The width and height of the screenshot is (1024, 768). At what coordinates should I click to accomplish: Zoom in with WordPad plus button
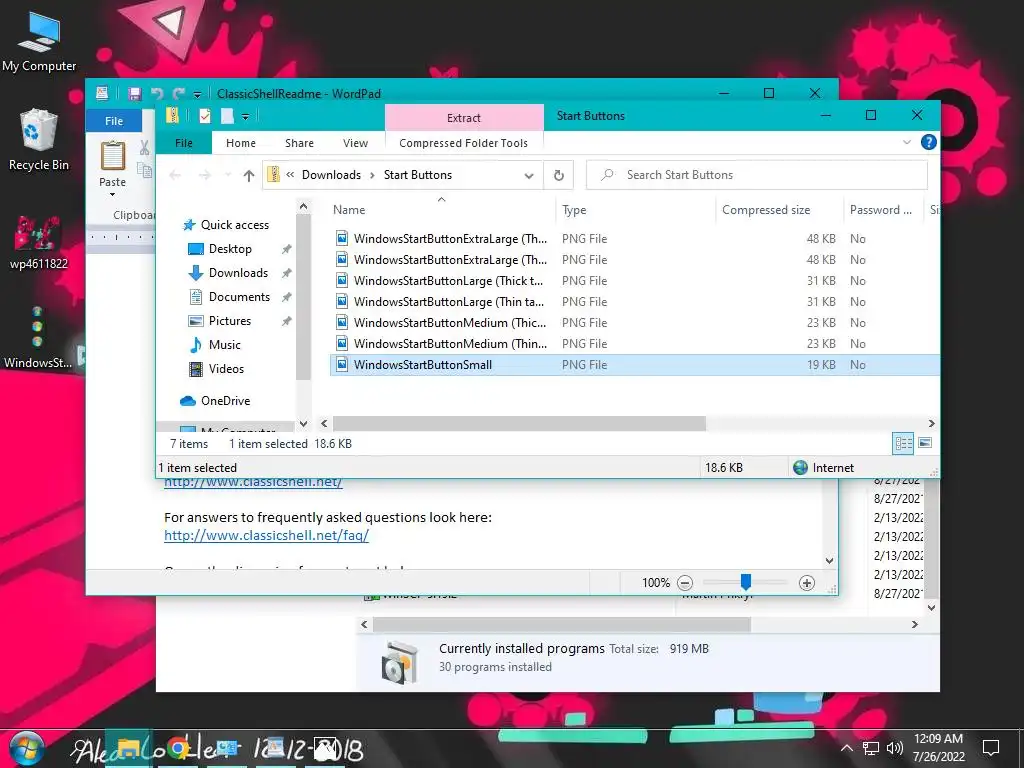[807, 583]
